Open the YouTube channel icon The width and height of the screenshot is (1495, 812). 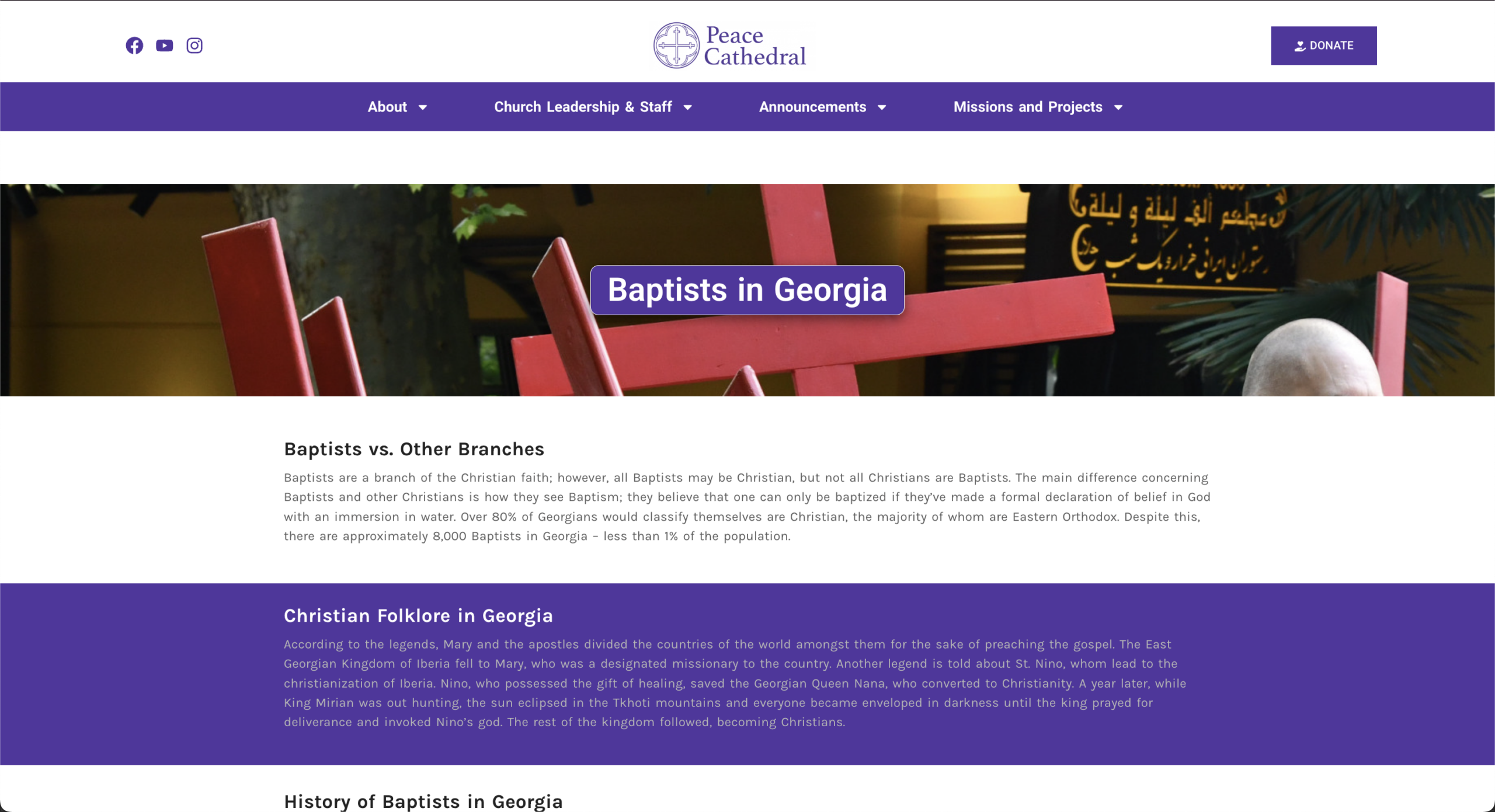[165, 46]
